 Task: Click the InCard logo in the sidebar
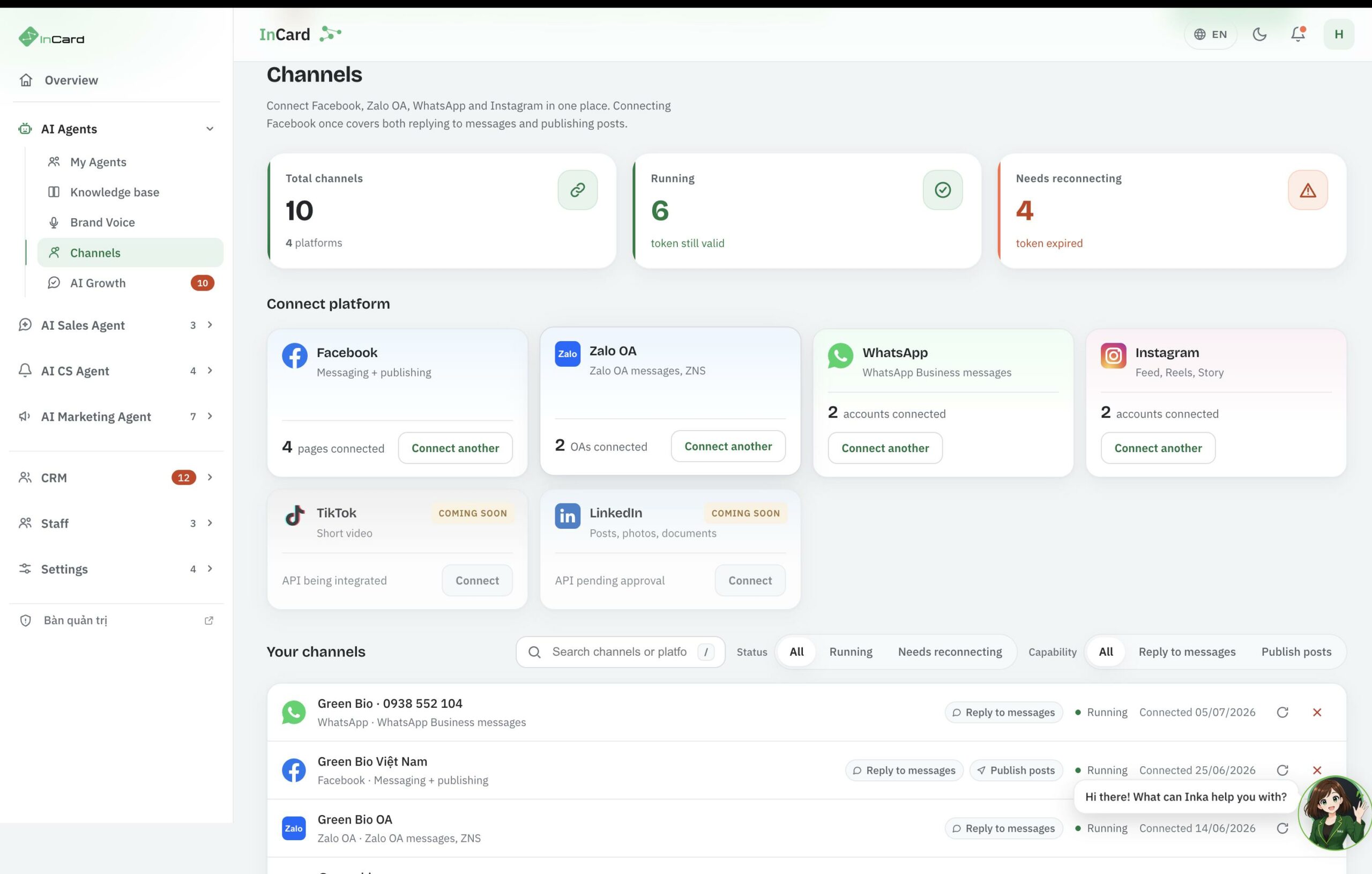point(51,38)
